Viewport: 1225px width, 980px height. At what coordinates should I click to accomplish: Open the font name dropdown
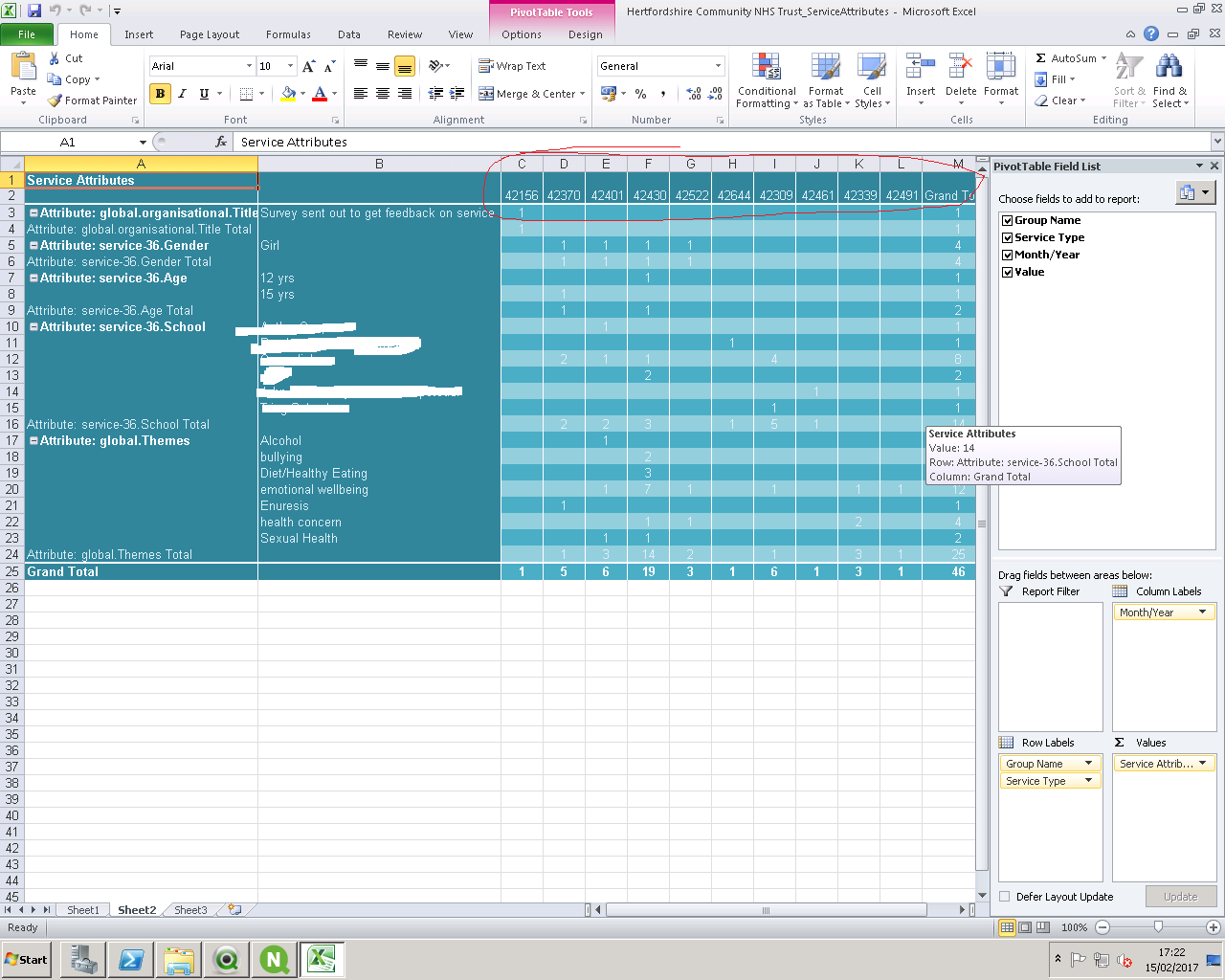point(249,66)
